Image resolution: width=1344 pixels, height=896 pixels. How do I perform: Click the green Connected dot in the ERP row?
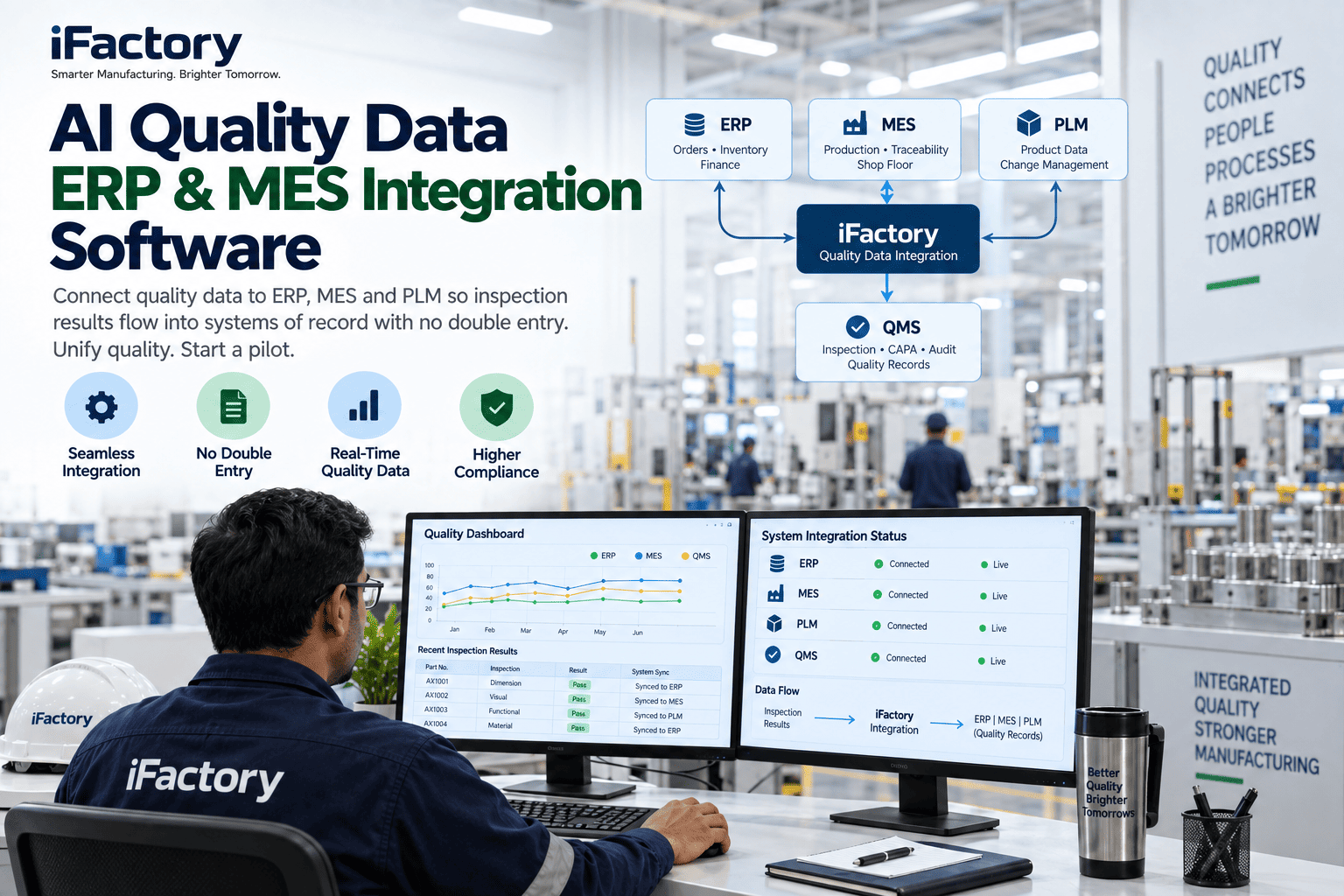(x=878, y=564)
